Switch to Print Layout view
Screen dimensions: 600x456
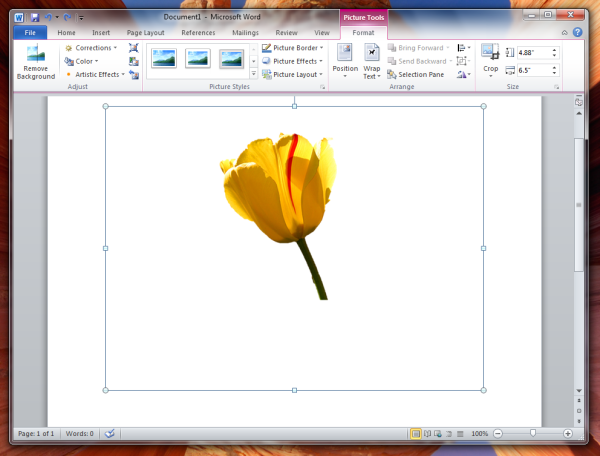(416, 433)
